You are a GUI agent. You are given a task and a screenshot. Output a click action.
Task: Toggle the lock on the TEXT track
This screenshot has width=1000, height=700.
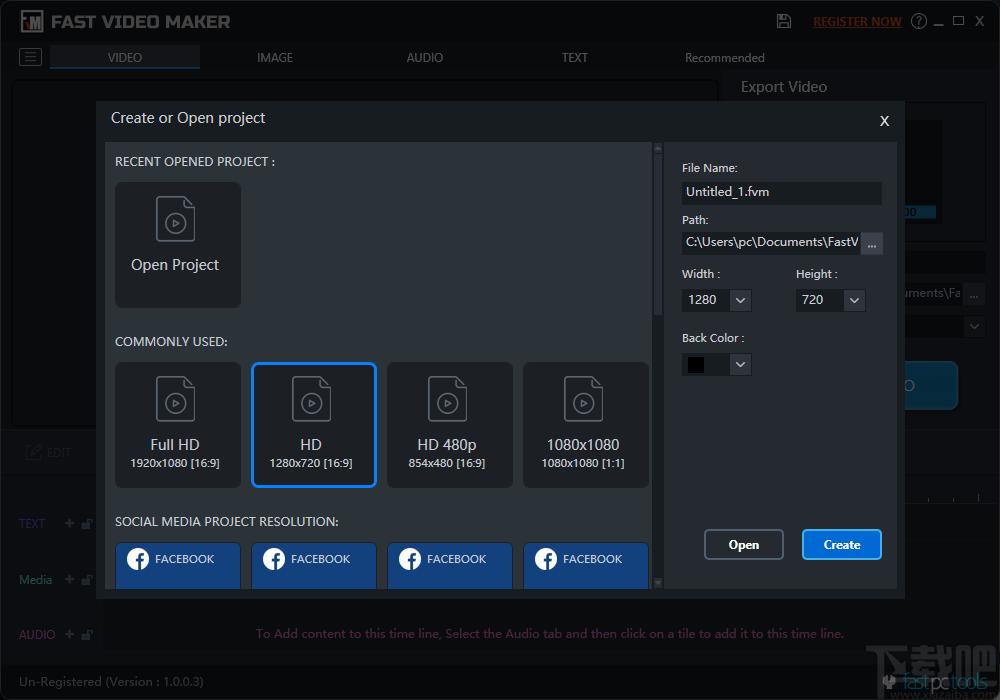coord(87,523)
